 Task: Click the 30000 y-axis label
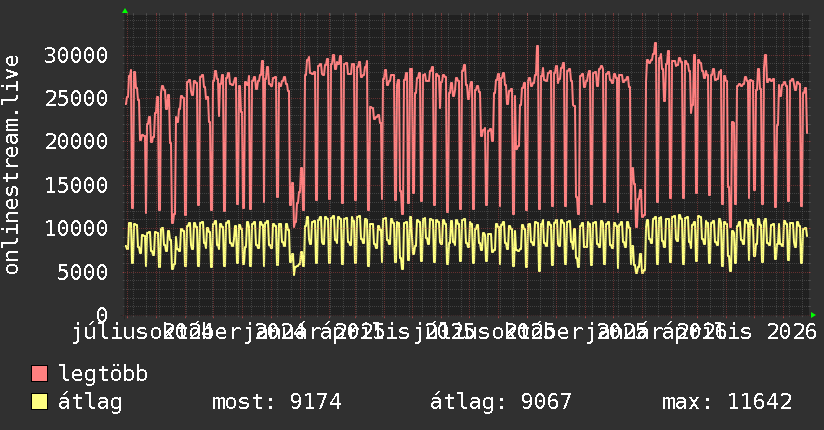76,55
